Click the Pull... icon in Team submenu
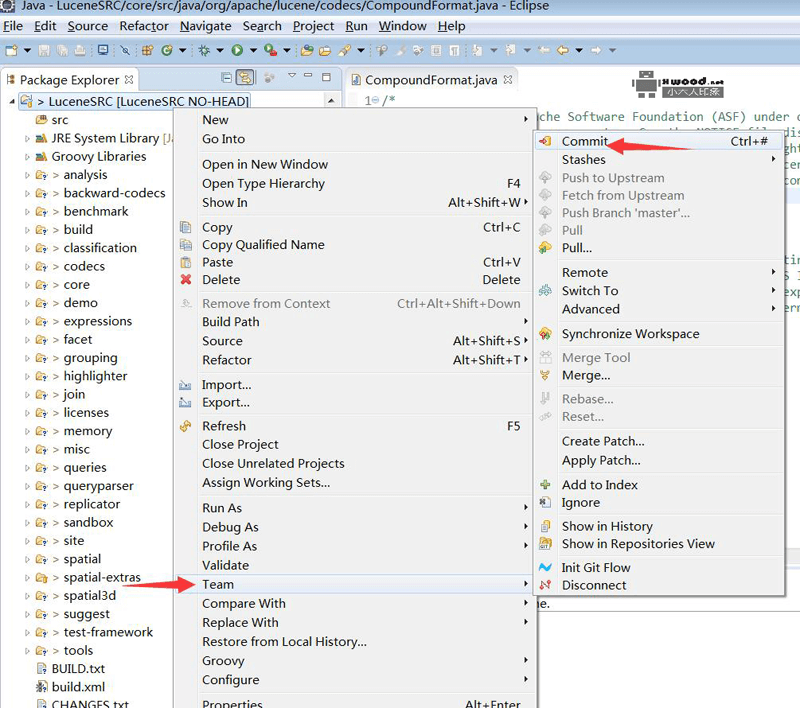The width and height of the screenshot is (800, 708). coord(545,248)
